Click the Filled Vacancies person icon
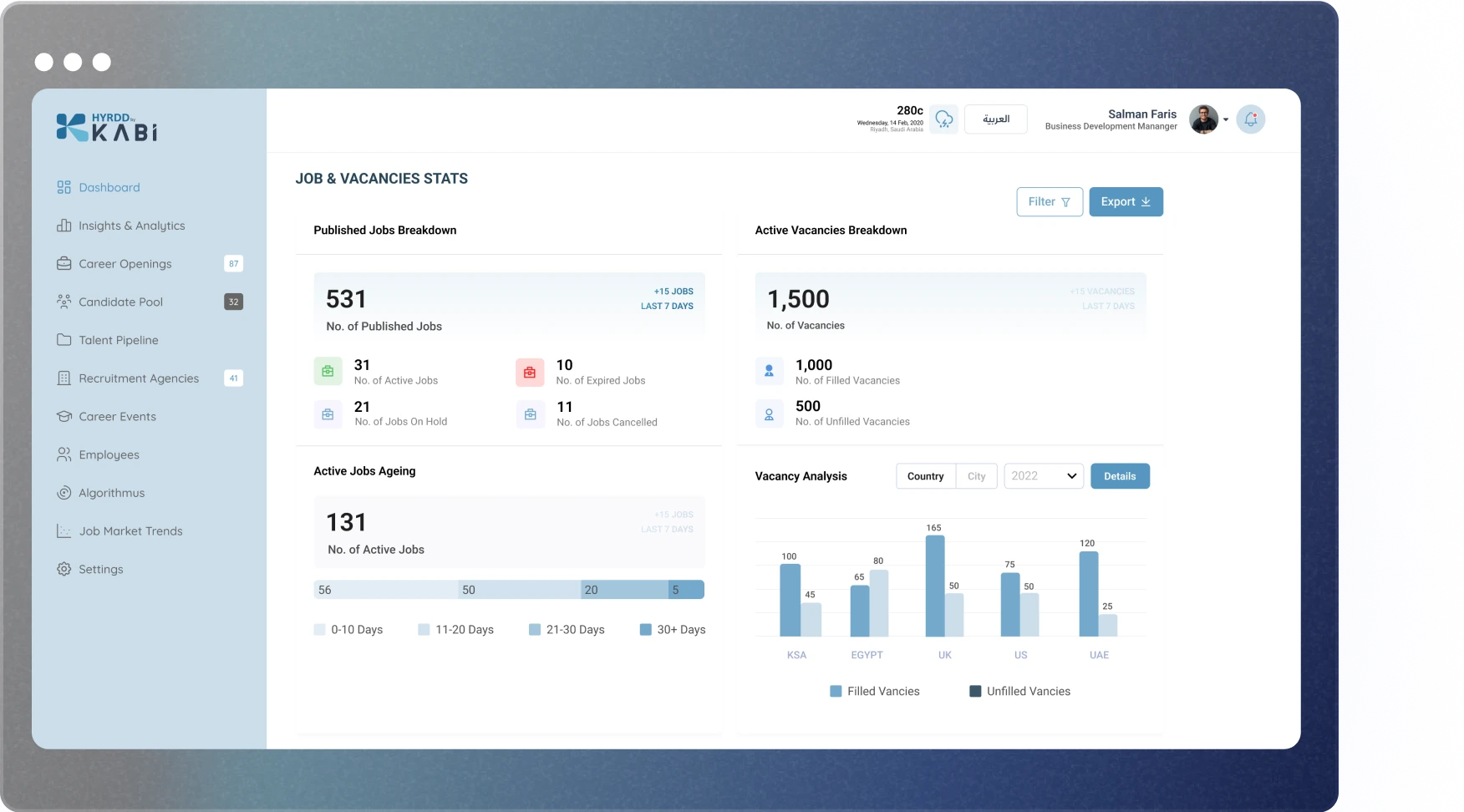The image size is (1464, 812). (769, 372)
